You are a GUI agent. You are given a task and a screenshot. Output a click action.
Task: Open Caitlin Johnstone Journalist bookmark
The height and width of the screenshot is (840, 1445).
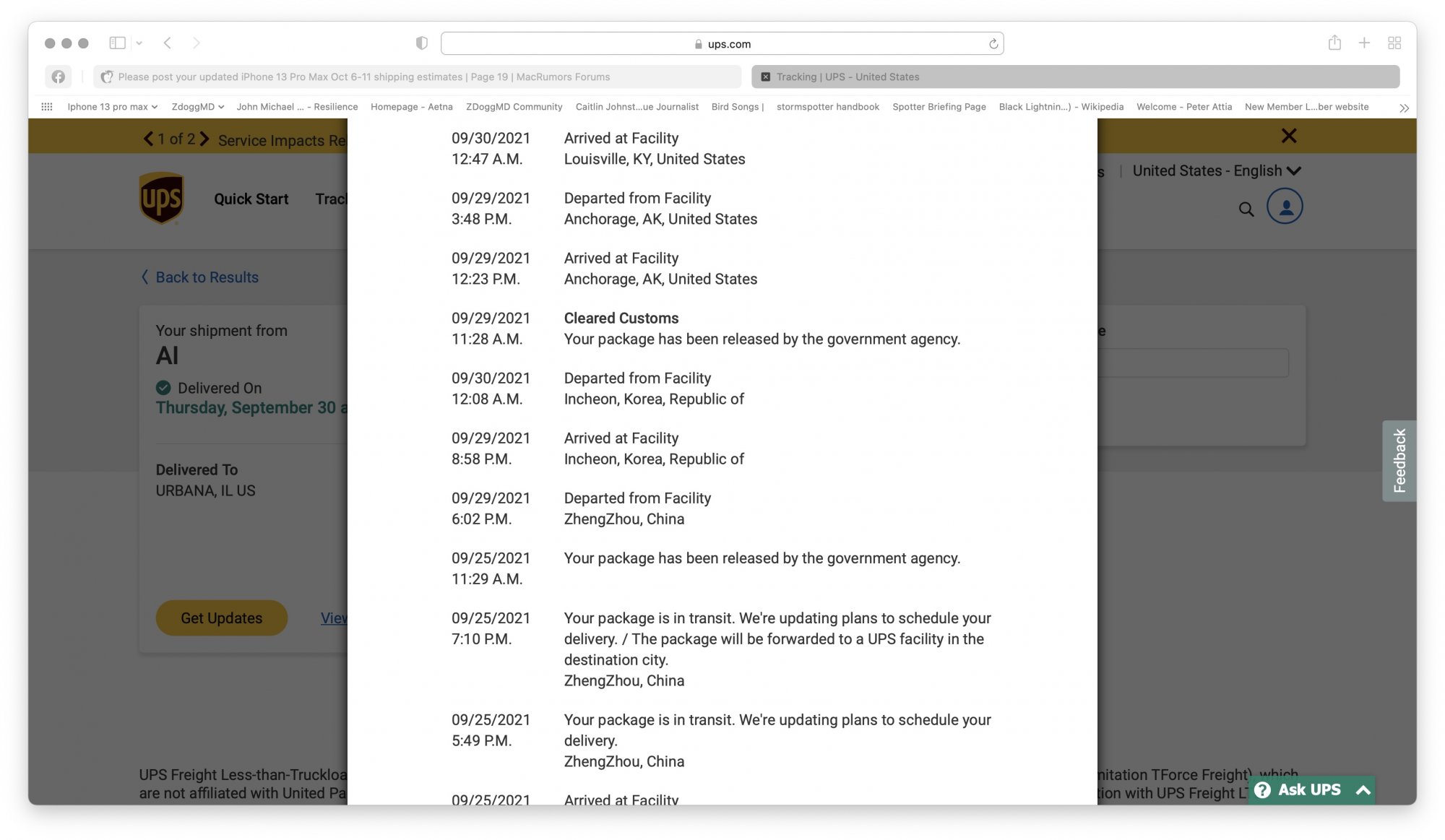637,107
